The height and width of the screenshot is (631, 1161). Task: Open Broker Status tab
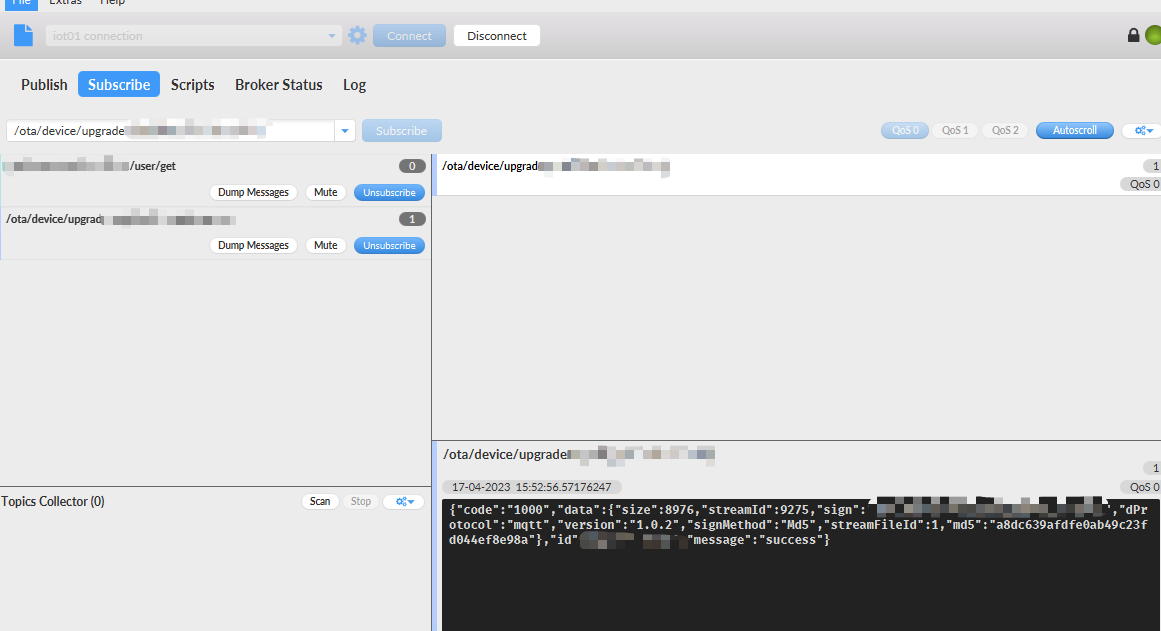(x=278, y=84)
